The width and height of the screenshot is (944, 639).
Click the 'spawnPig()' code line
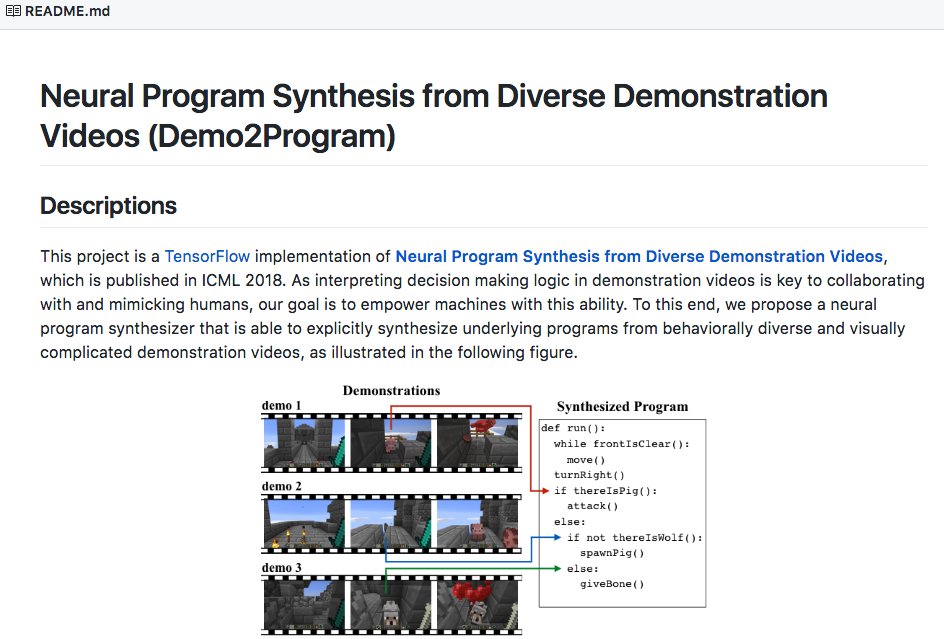click(612, 553)
